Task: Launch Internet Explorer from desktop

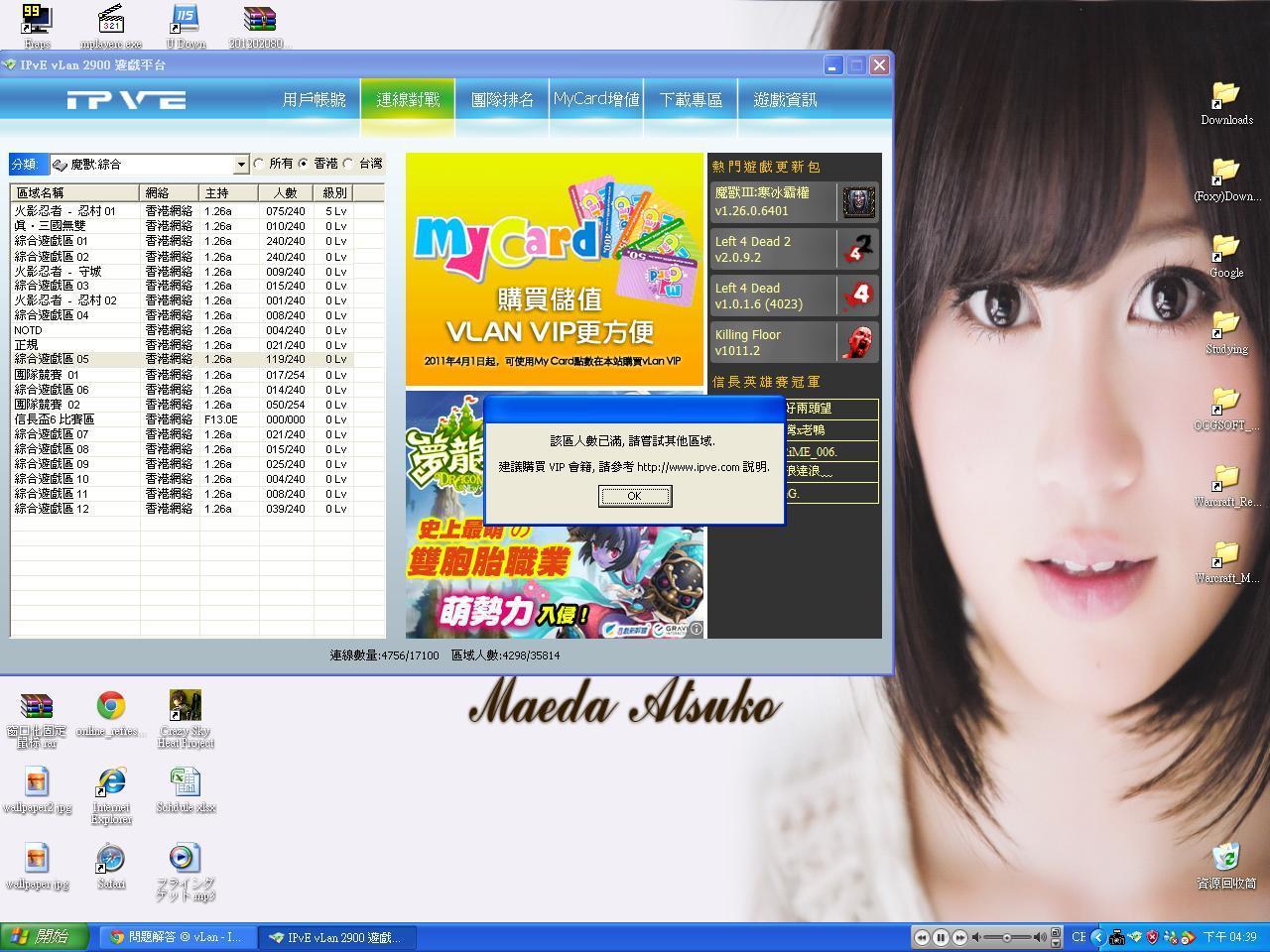Action: coord(111,796)
